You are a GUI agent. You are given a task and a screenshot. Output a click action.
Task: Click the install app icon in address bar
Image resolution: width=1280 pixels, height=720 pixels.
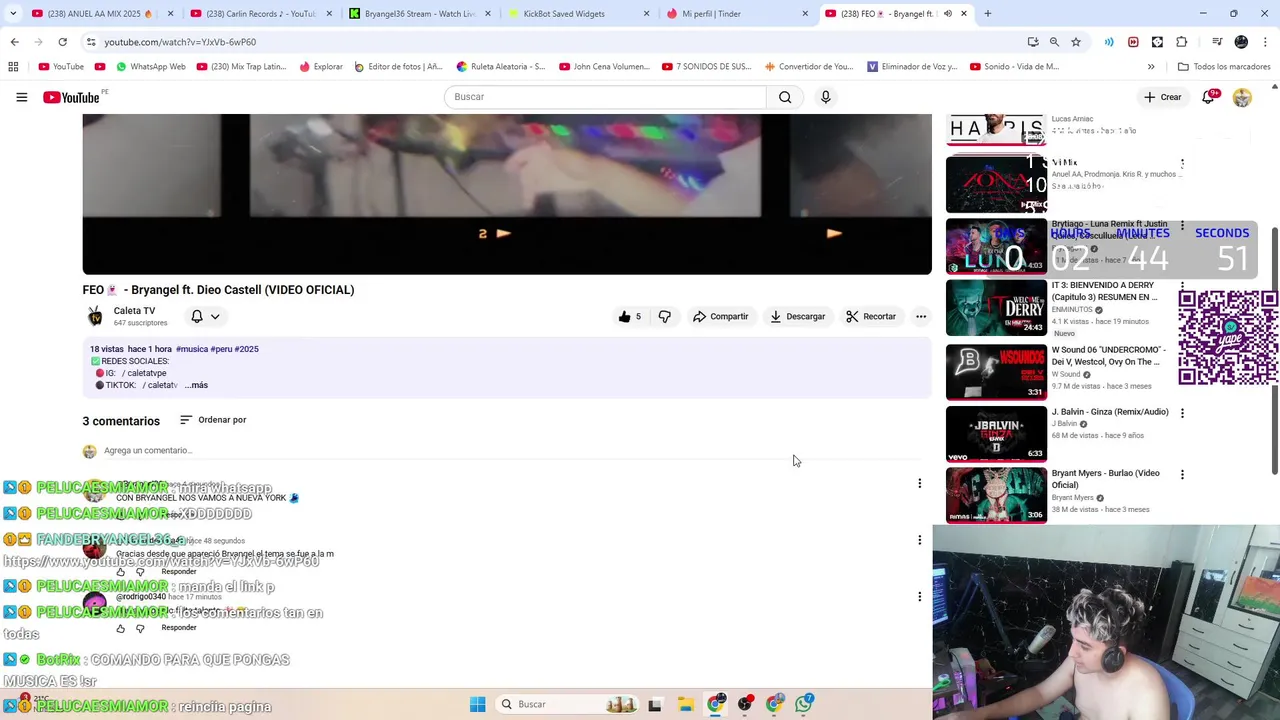(1033, 42)
